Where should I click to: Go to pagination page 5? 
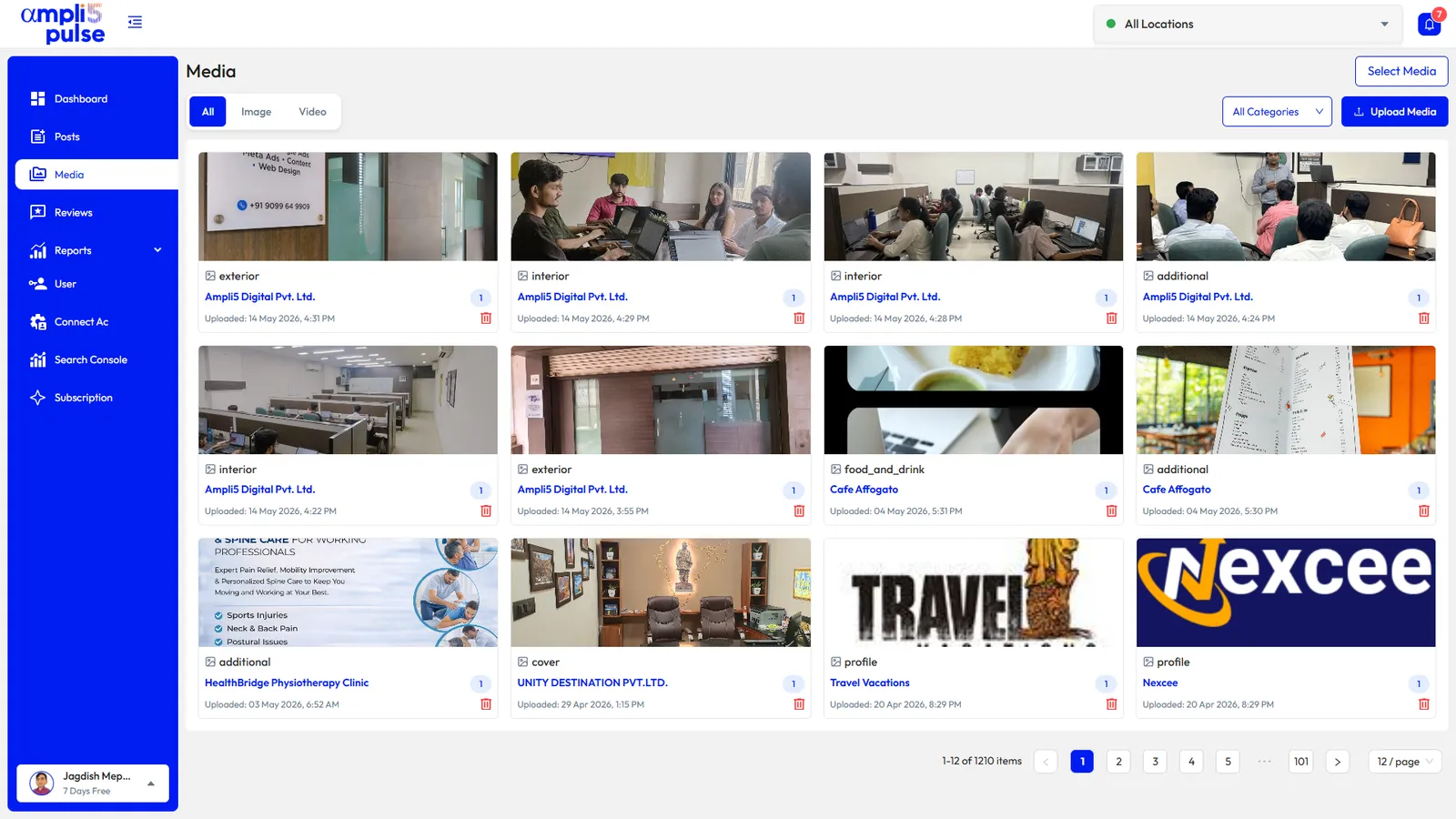pos(1228,762)
